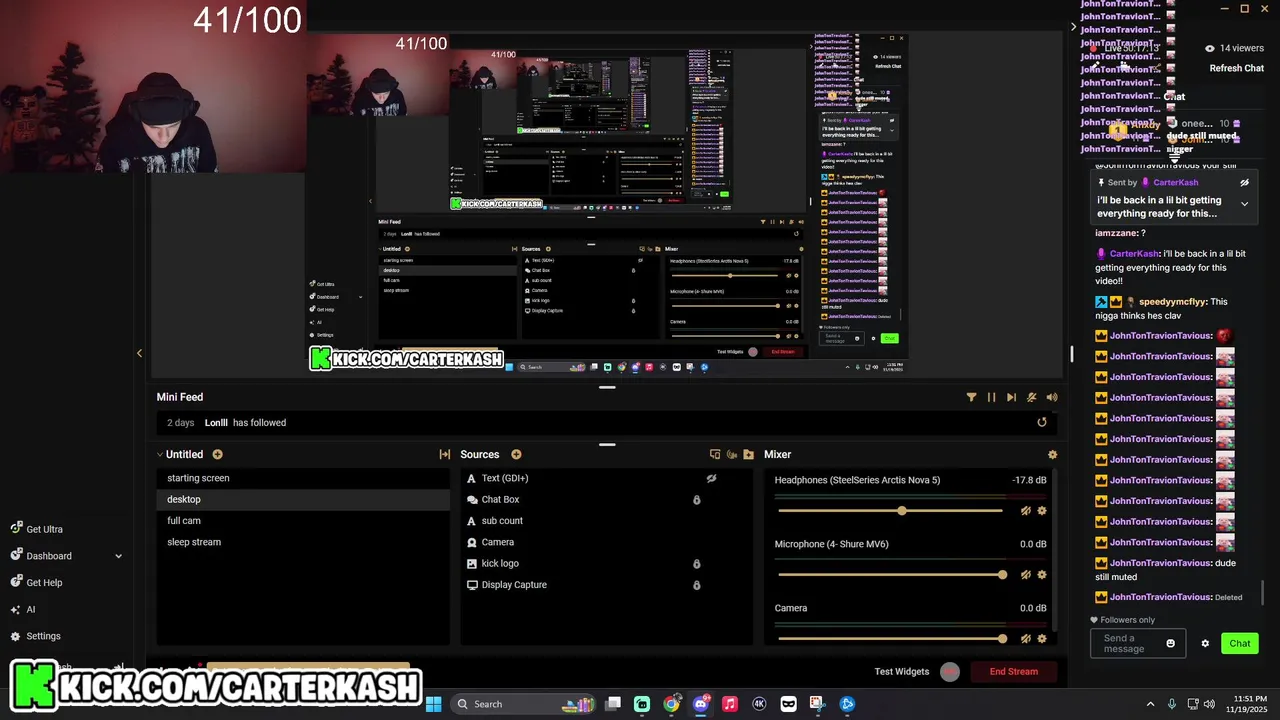
Task: Unlock the Display Capture source
Action: [697, 585]
